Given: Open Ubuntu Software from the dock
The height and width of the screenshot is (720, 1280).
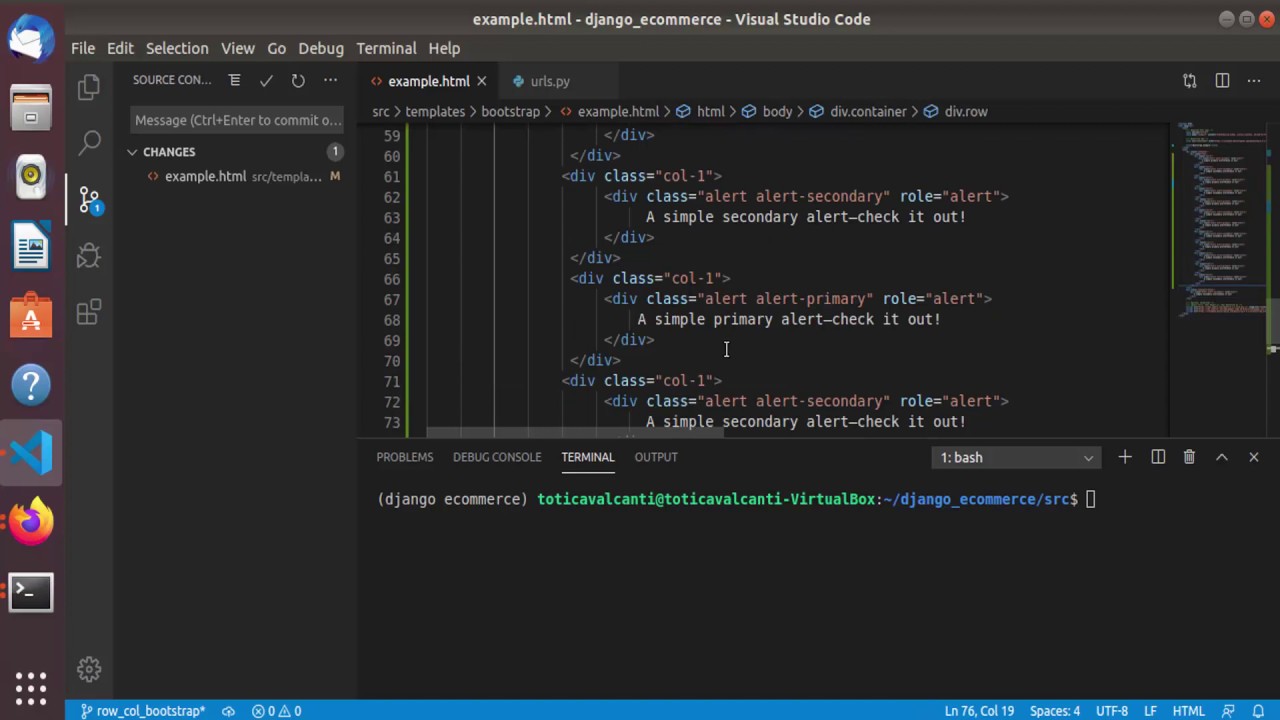Looking at the screenshot, I should [31, 315].
